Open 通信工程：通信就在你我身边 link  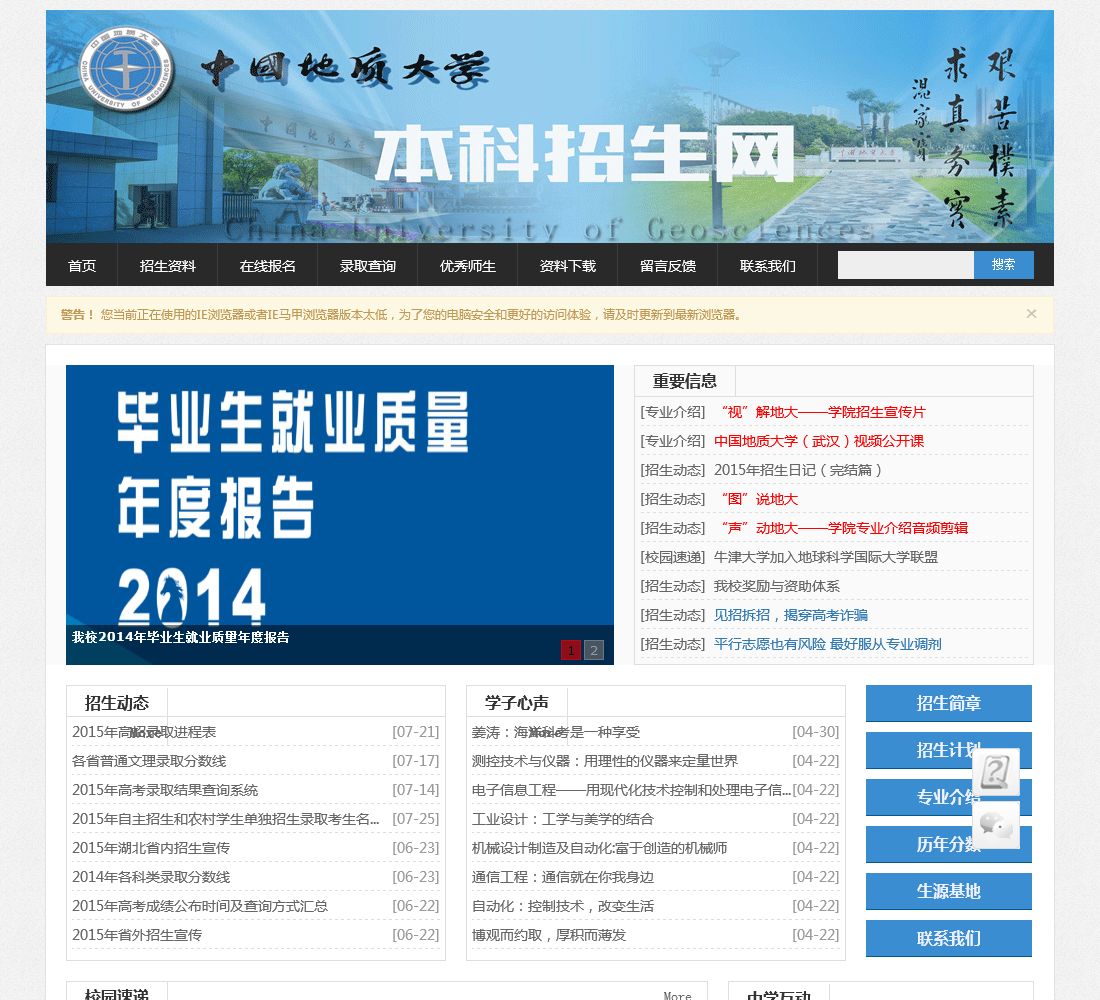(x=563, y=877)
